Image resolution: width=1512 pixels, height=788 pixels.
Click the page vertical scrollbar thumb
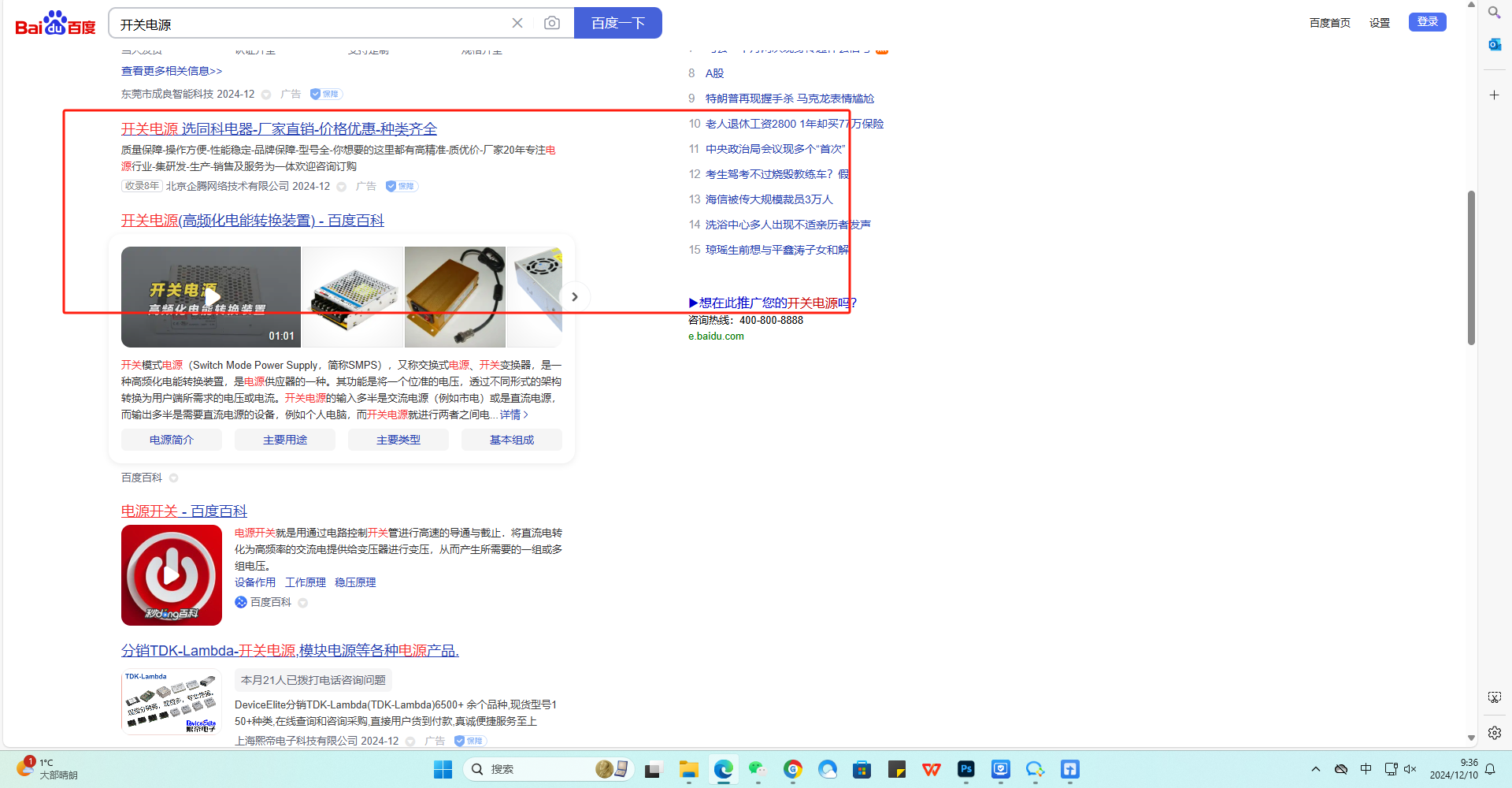tap(1471, 268)
